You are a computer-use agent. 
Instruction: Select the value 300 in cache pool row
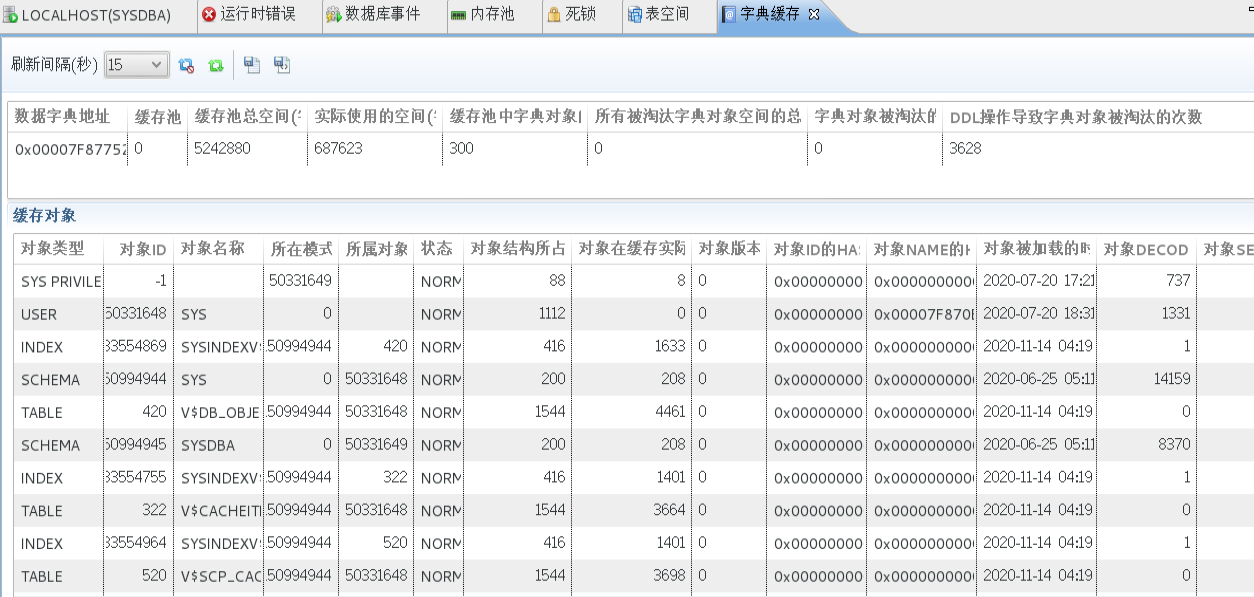coord(461,148)
